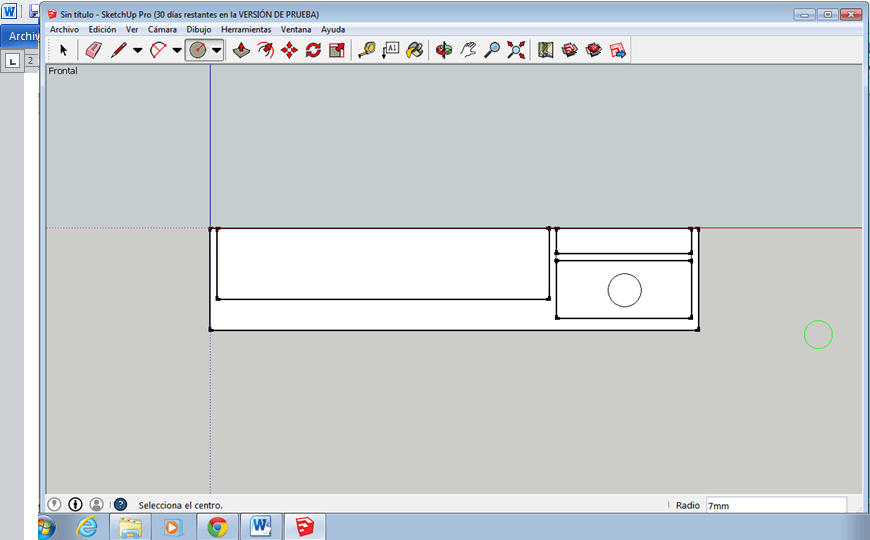Viewport: 870px width, 540px height.
Task: Open the Herramientas menu
Action: (246, 29)
